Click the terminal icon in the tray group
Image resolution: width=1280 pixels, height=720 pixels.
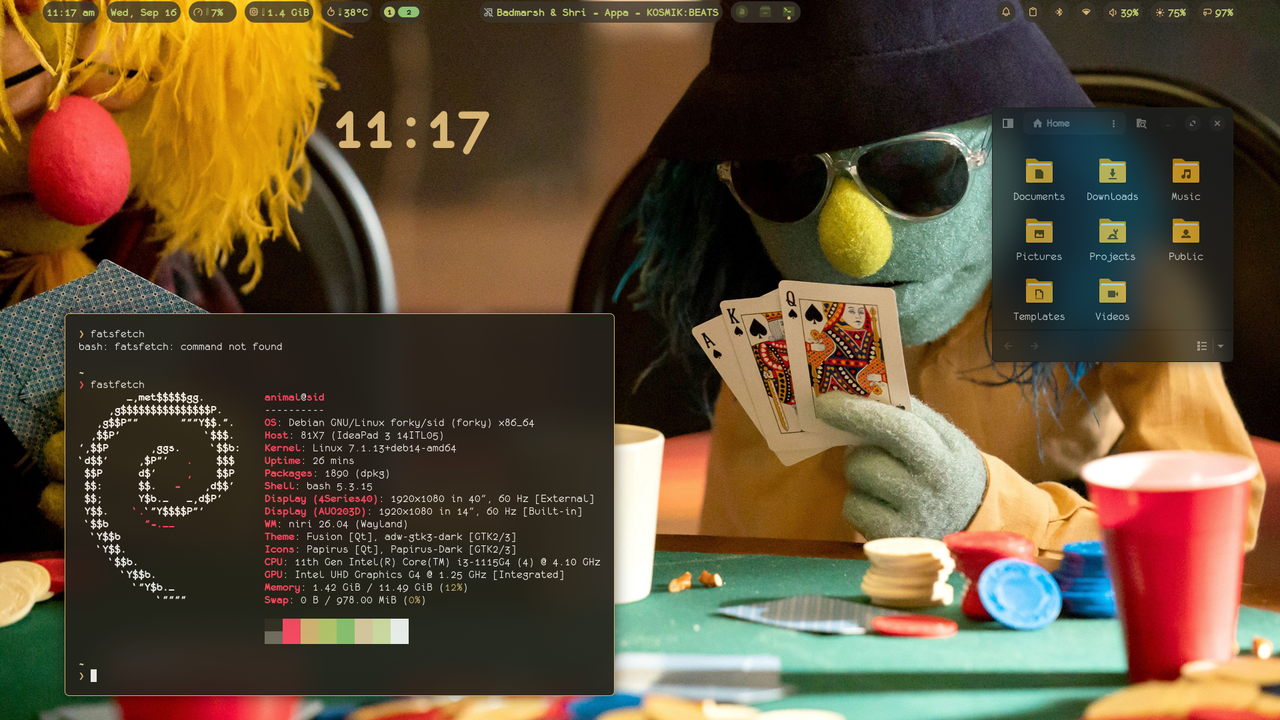coord(788,12)
